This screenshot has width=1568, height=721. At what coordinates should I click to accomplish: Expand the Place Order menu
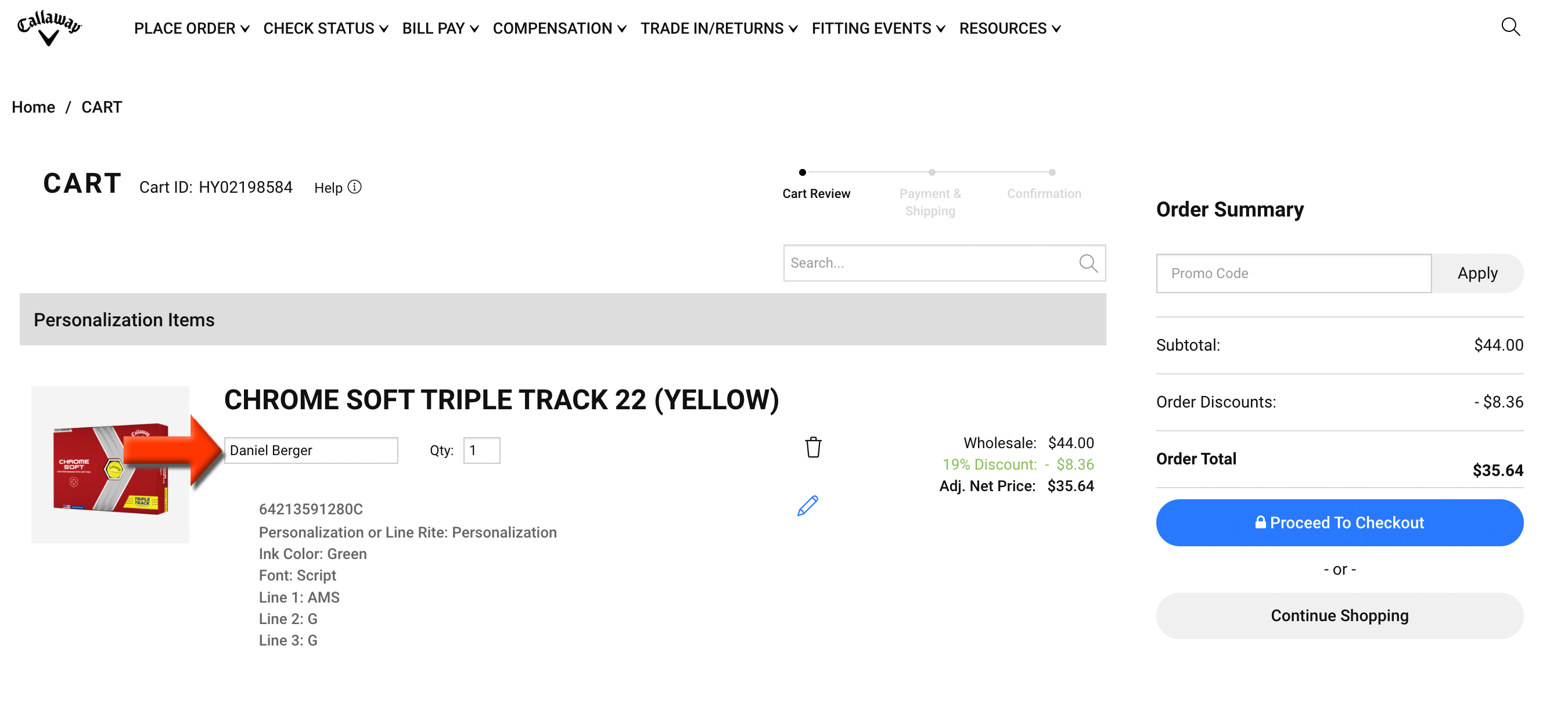click(x=191, y=28)
